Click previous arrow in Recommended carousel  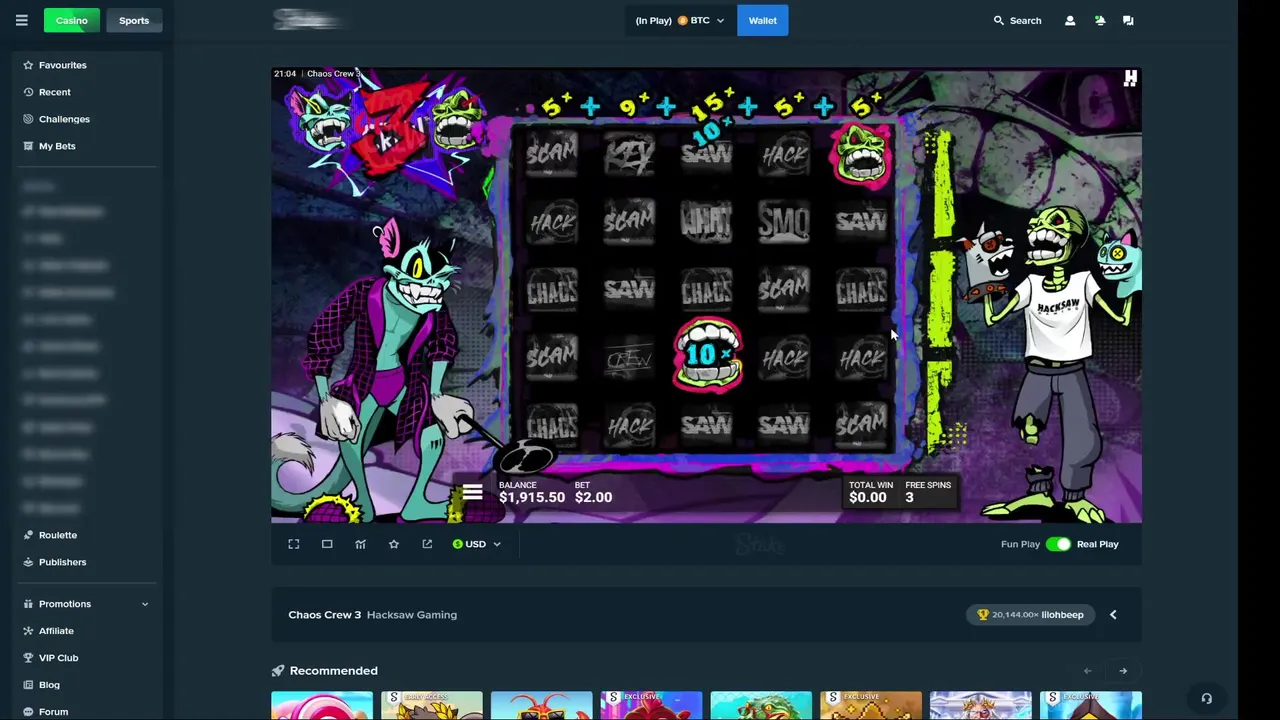(x=1087, y=671)
